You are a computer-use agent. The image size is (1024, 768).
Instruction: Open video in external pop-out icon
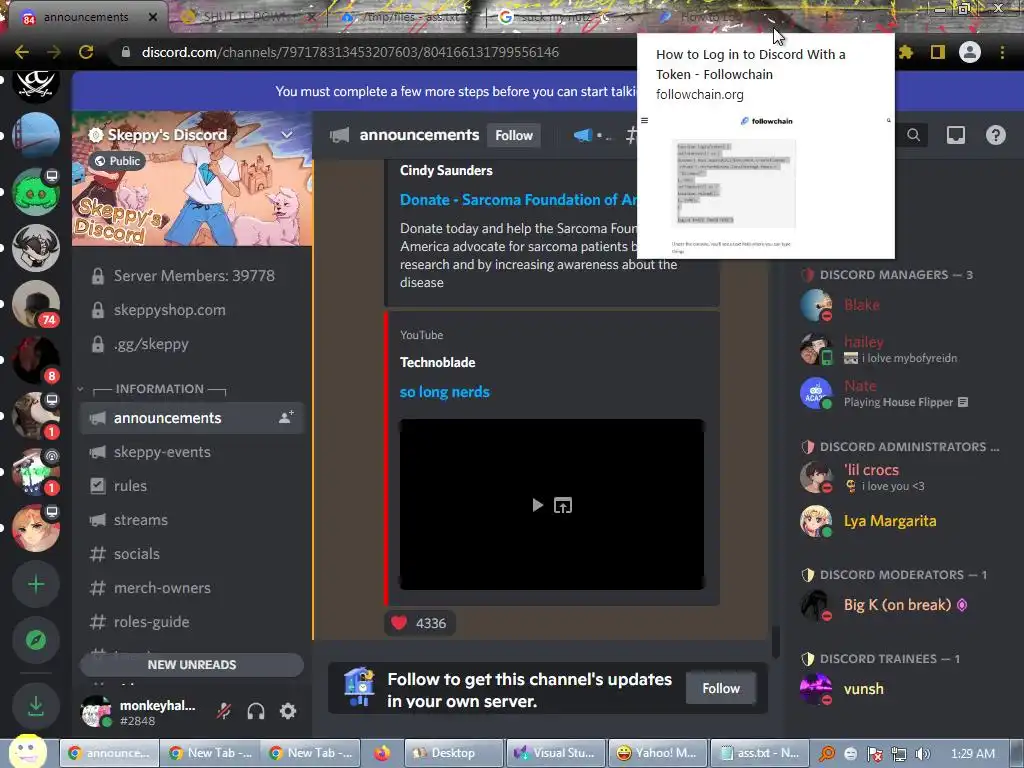563,505
